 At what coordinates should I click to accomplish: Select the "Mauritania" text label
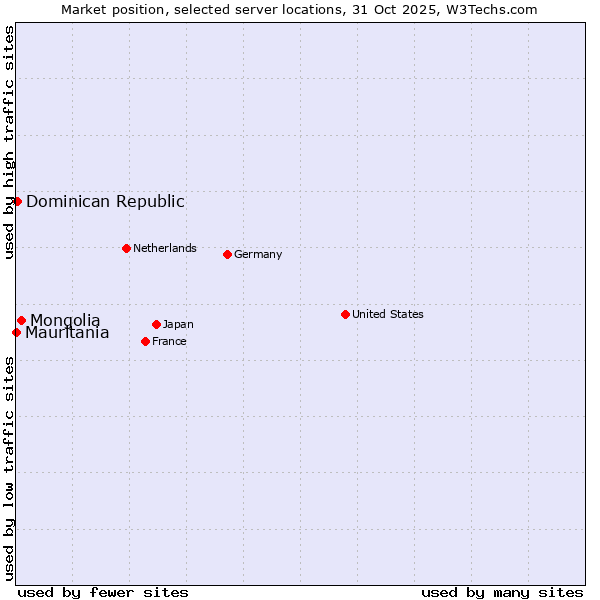[67, 334]
